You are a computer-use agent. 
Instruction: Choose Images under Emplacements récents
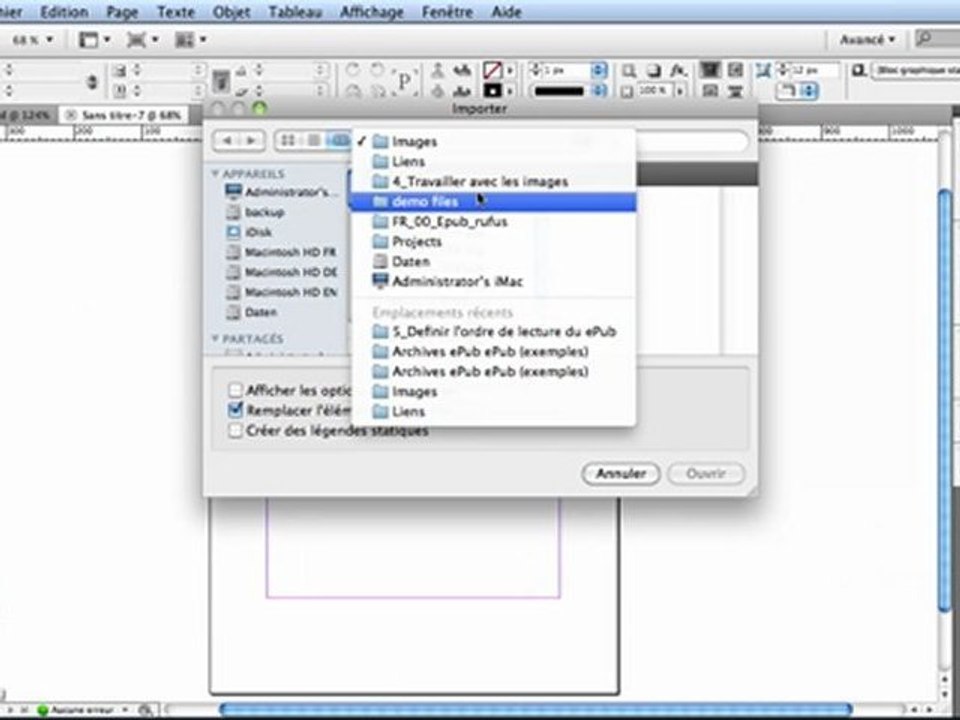493,391
